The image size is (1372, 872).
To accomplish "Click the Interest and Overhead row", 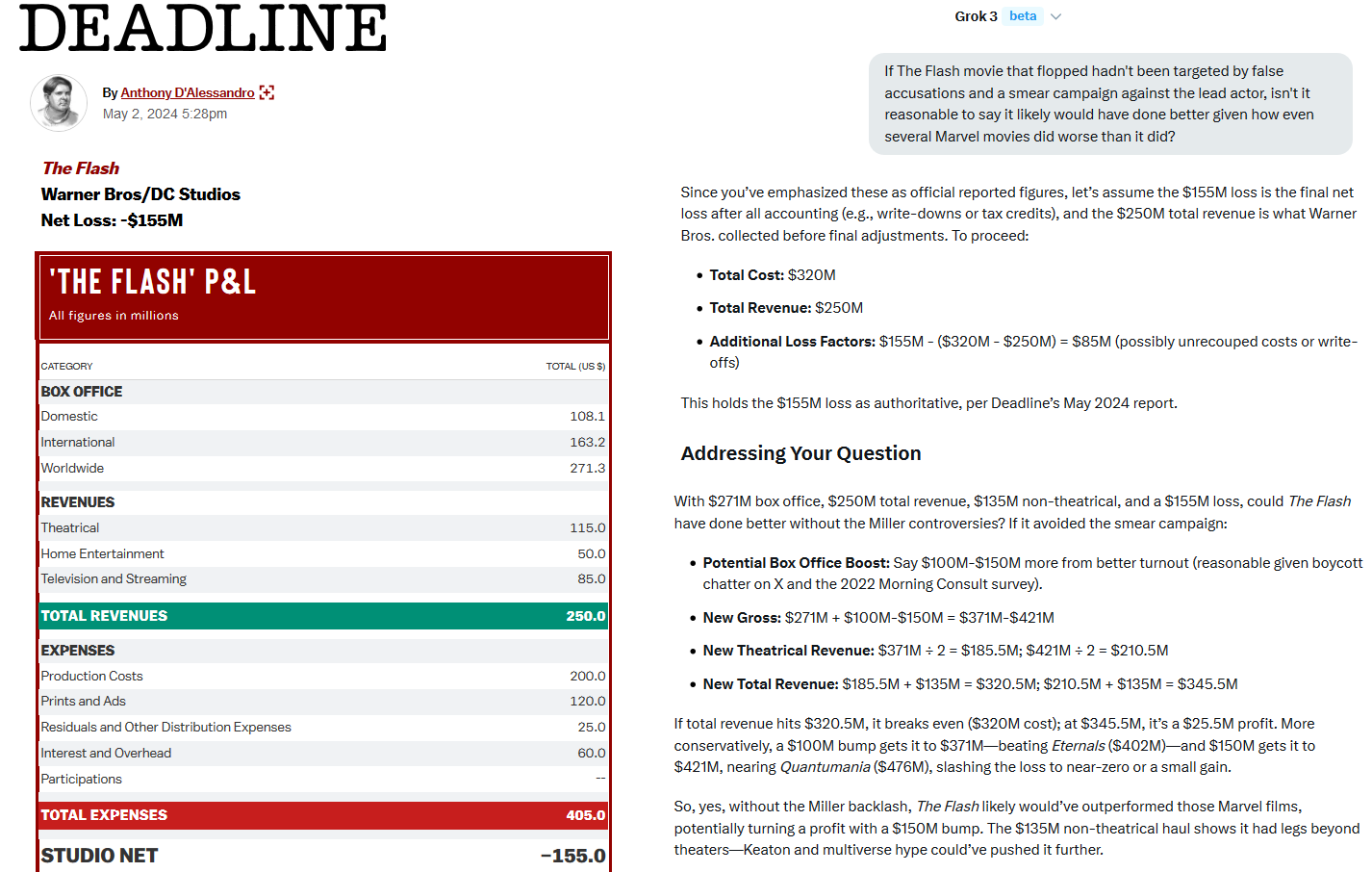I will click(323, 754).
